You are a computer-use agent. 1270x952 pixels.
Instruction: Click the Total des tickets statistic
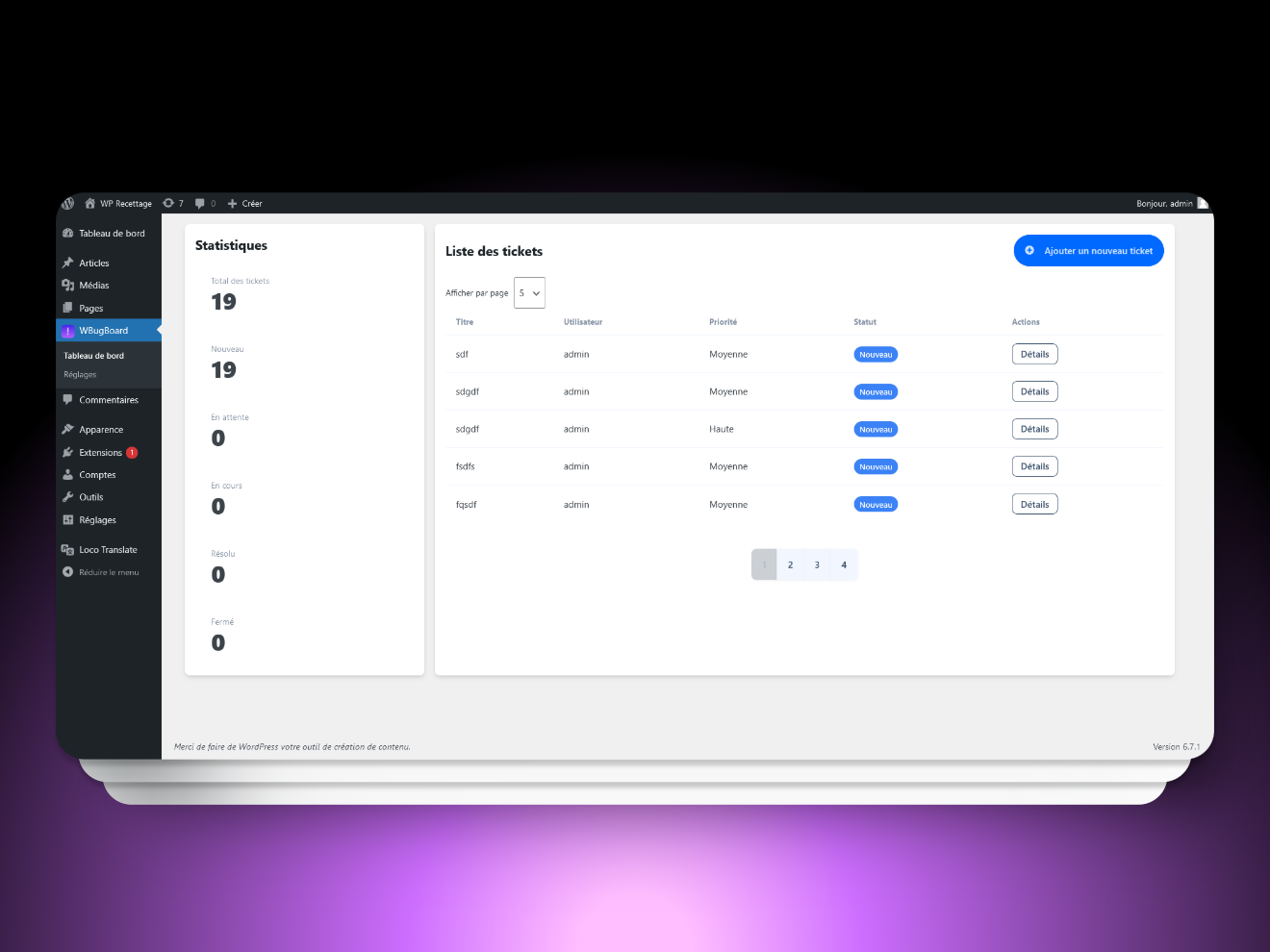[x=240, y=293]
